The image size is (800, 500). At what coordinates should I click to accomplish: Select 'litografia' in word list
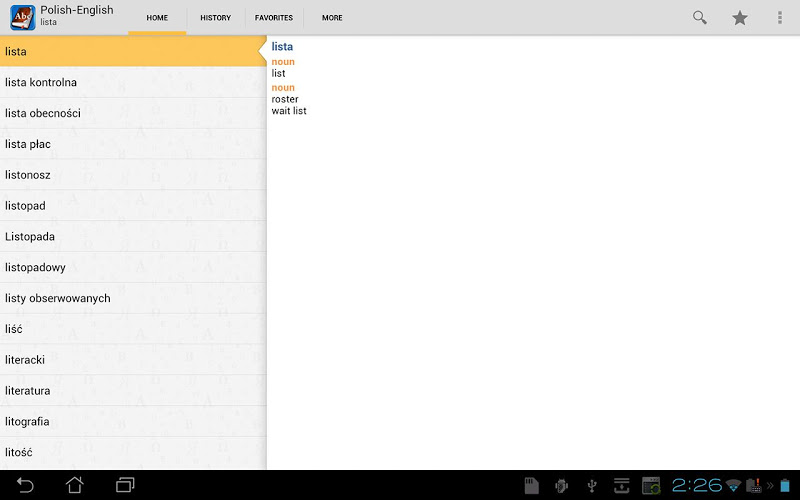(x=133, y=421)
